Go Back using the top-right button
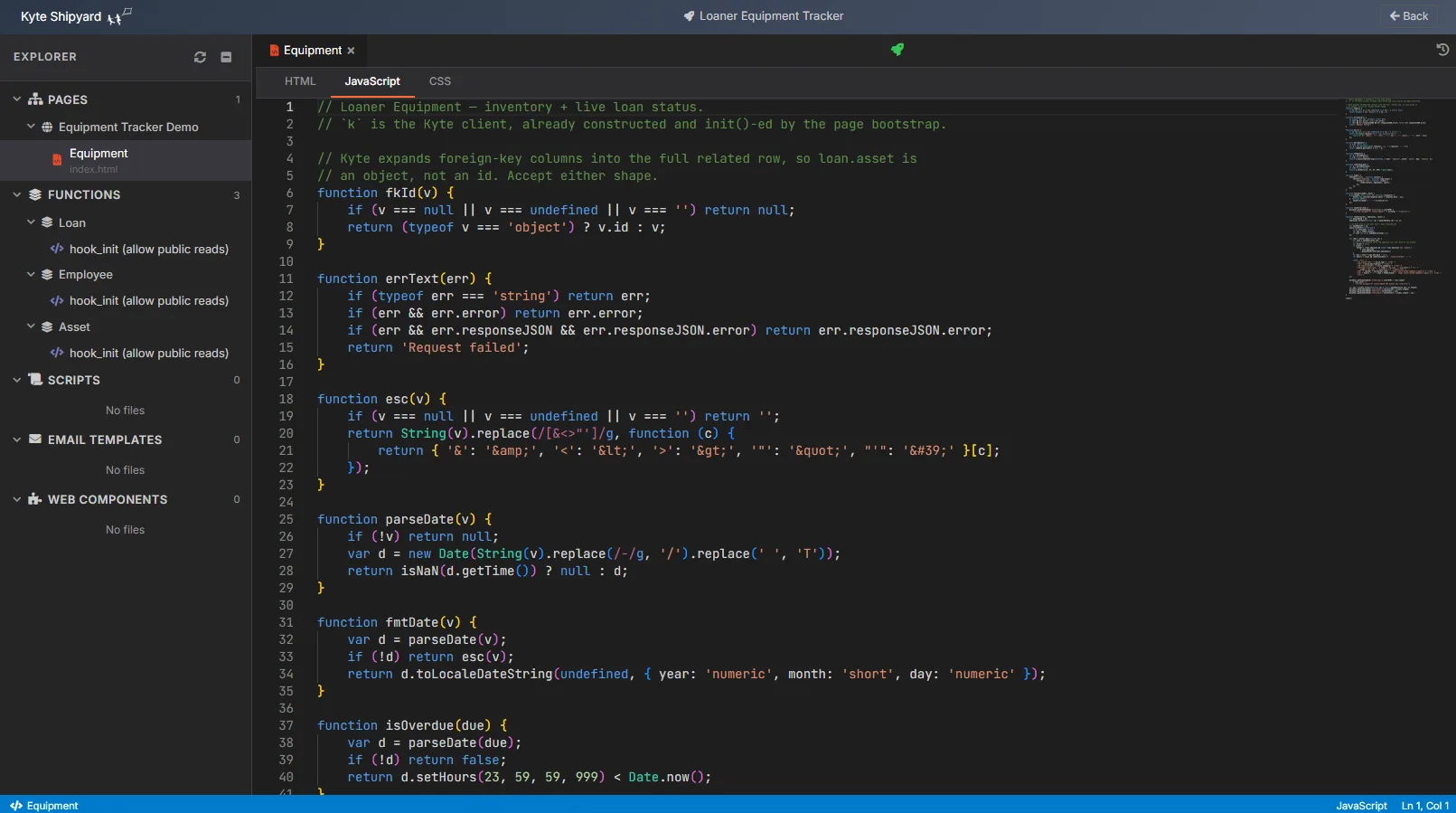Viewport: 1456px width, 813px height. pos(1409,16)
